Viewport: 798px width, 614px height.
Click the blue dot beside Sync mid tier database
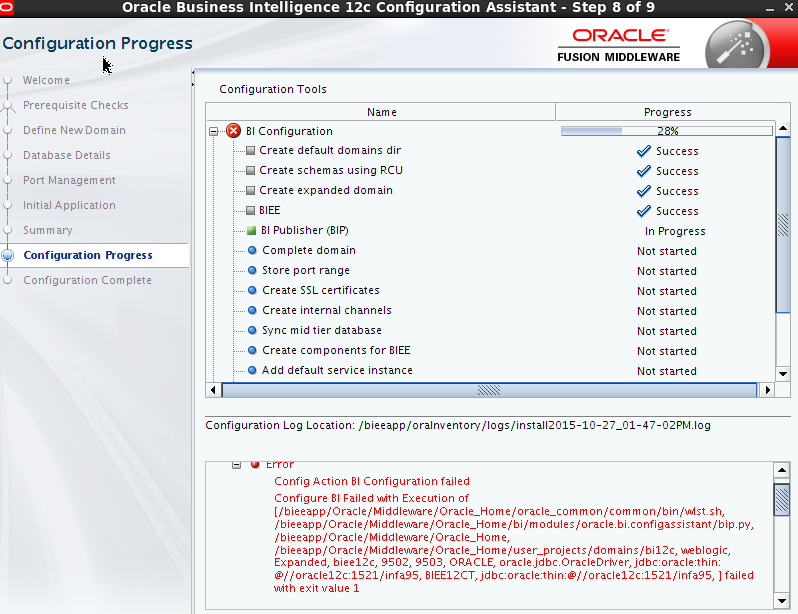252,330
